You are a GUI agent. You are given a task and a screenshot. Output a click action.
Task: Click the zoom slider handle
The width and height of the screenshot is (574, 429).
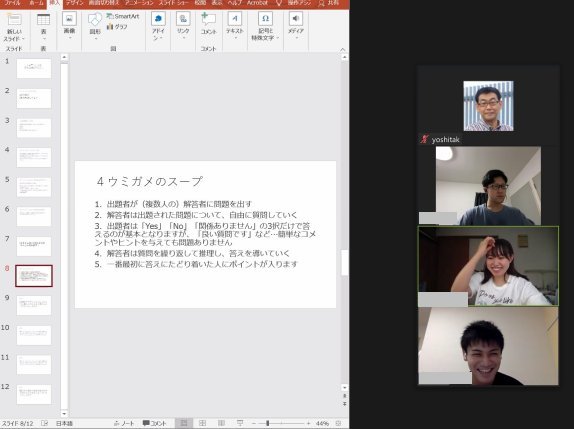(x=268, y=423)
